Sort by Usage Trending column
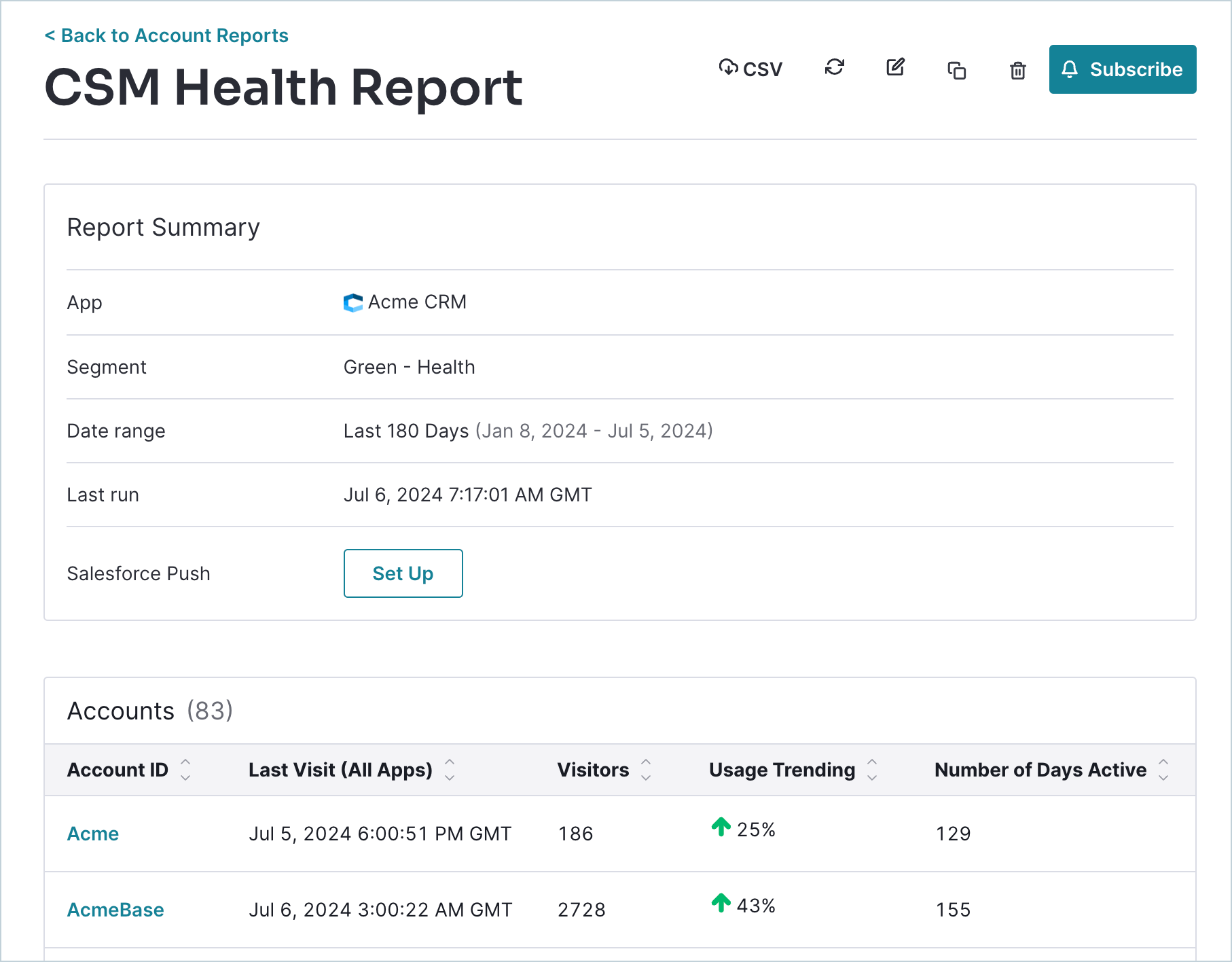The width and height of the screenshot is (1232, 962). (872, 770)
